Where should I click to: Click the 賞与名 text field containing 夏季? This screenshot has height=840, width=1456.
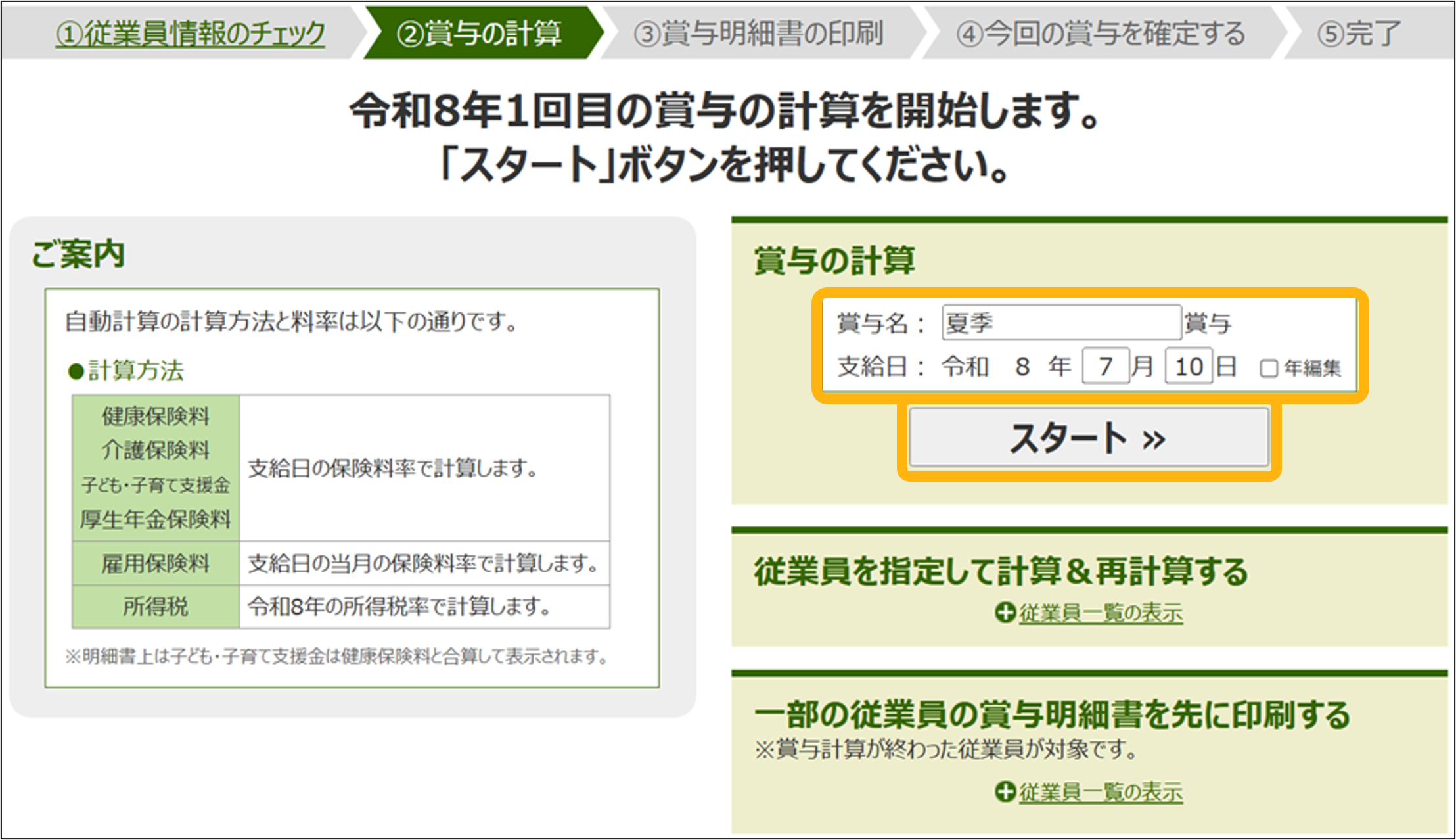[x=1061, y=323]
